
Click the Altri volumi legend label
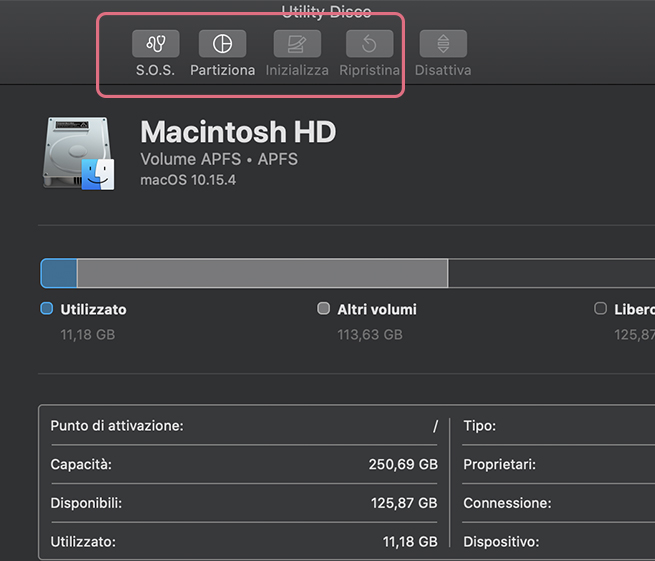click(377, 310)
